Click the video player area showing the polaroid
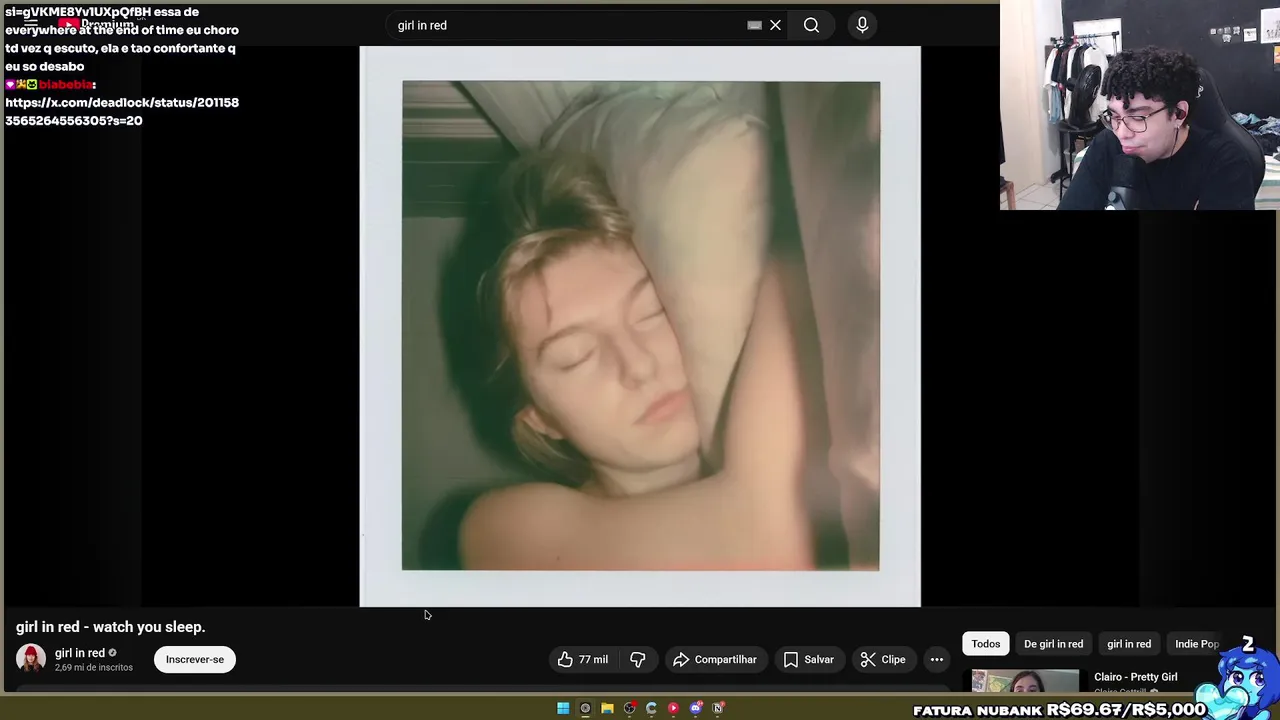Viewport: 1280px width, 720px height. pyautogui.click(x=640, y=326)
